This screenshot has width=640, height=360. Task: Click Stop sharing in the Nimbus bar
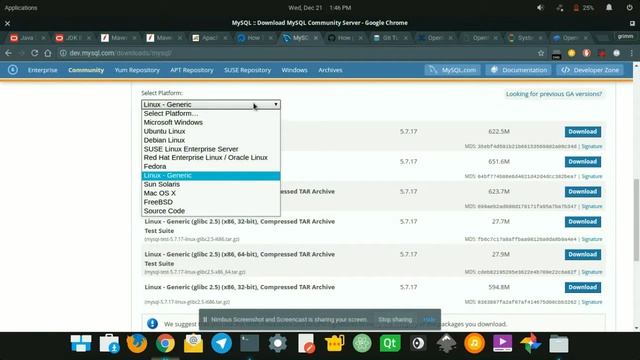[x=395, y=320]
